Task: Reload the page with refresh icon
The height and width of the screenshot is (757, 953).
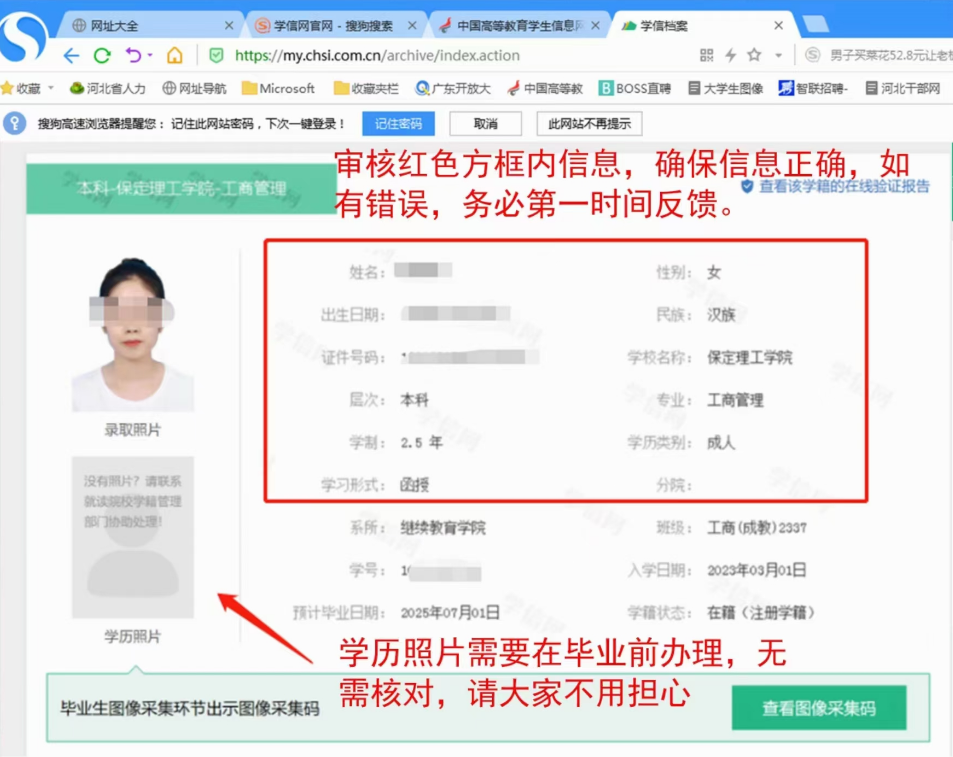Action: tap(101, 55)
